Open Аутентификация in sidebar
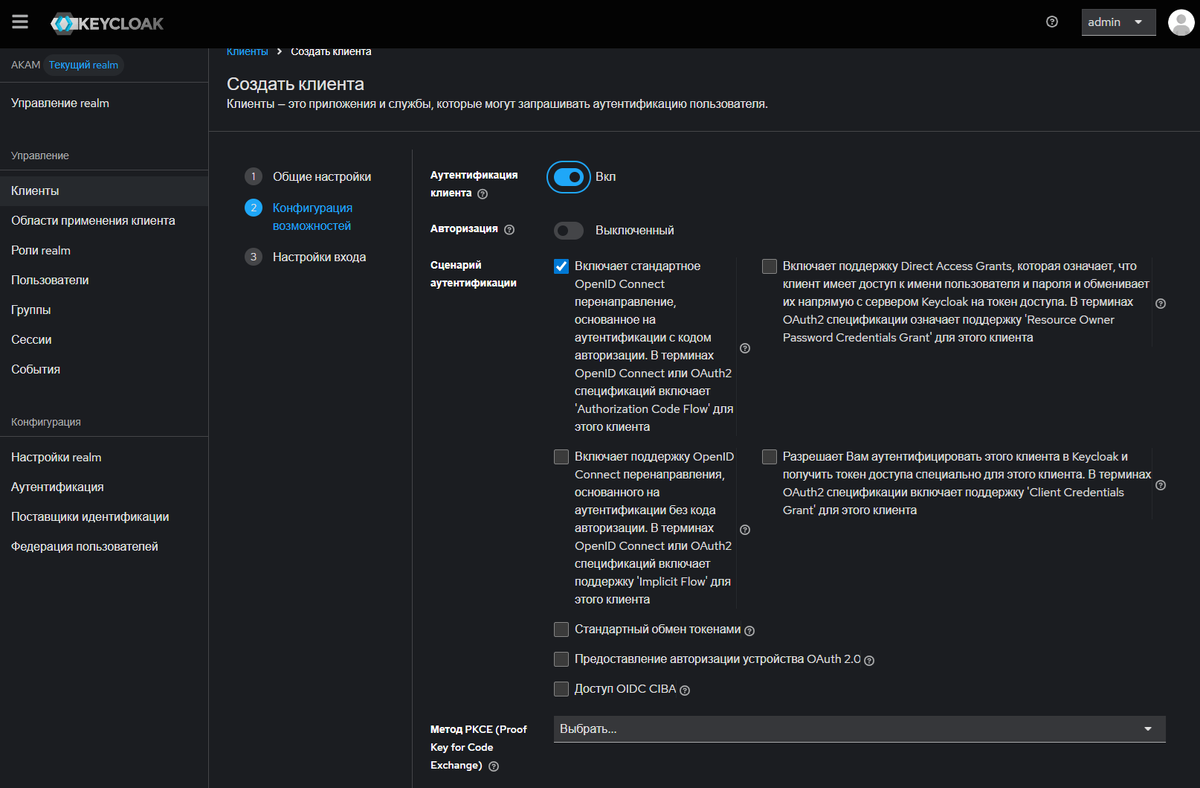1200x788 pixels. point(104,487)
